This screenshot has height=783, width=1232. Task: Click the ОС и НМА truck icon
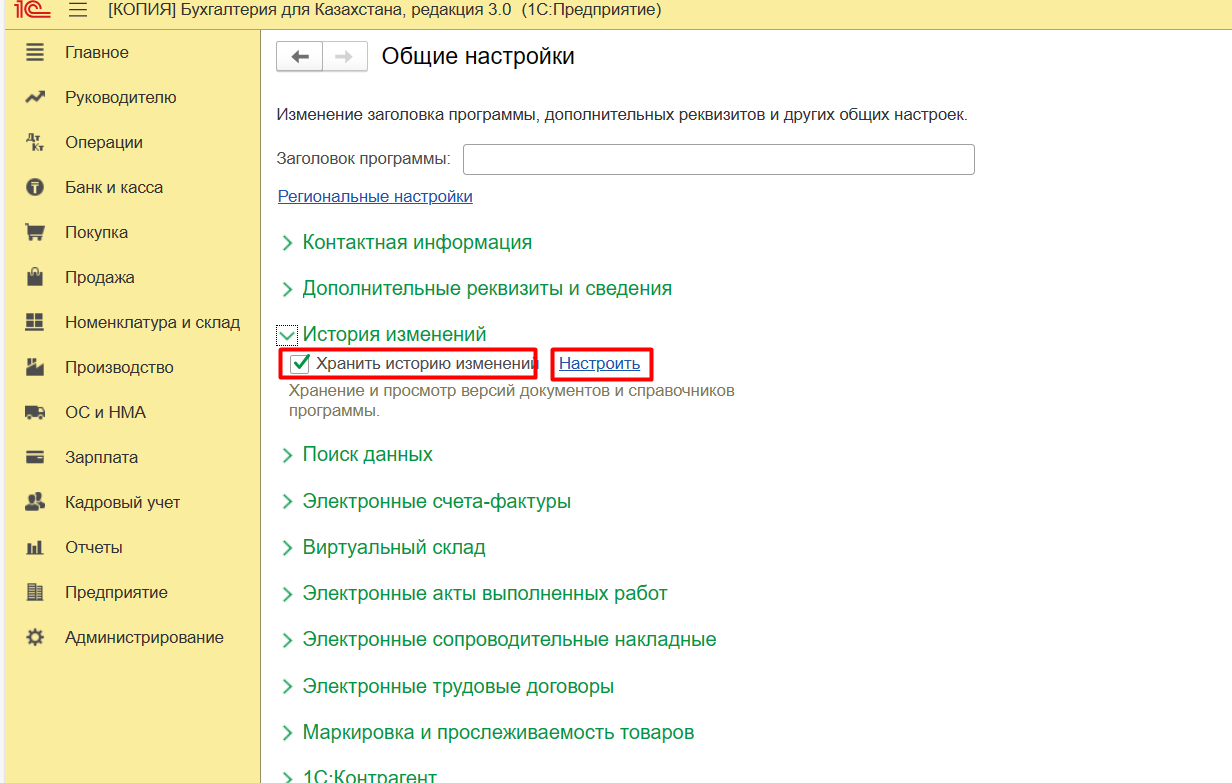point(35,412)
